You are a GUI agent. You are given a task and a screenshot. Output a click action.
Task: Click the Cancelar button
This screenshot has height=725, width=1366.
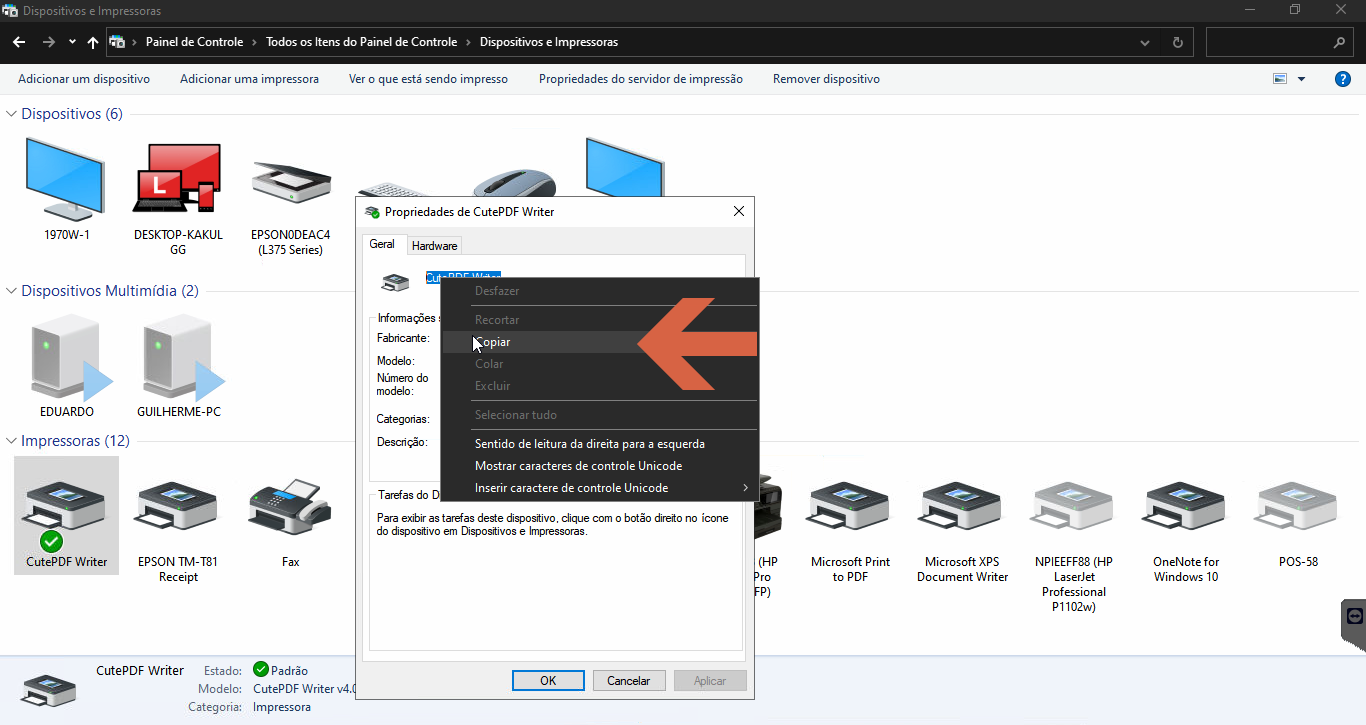click(629, 681)
